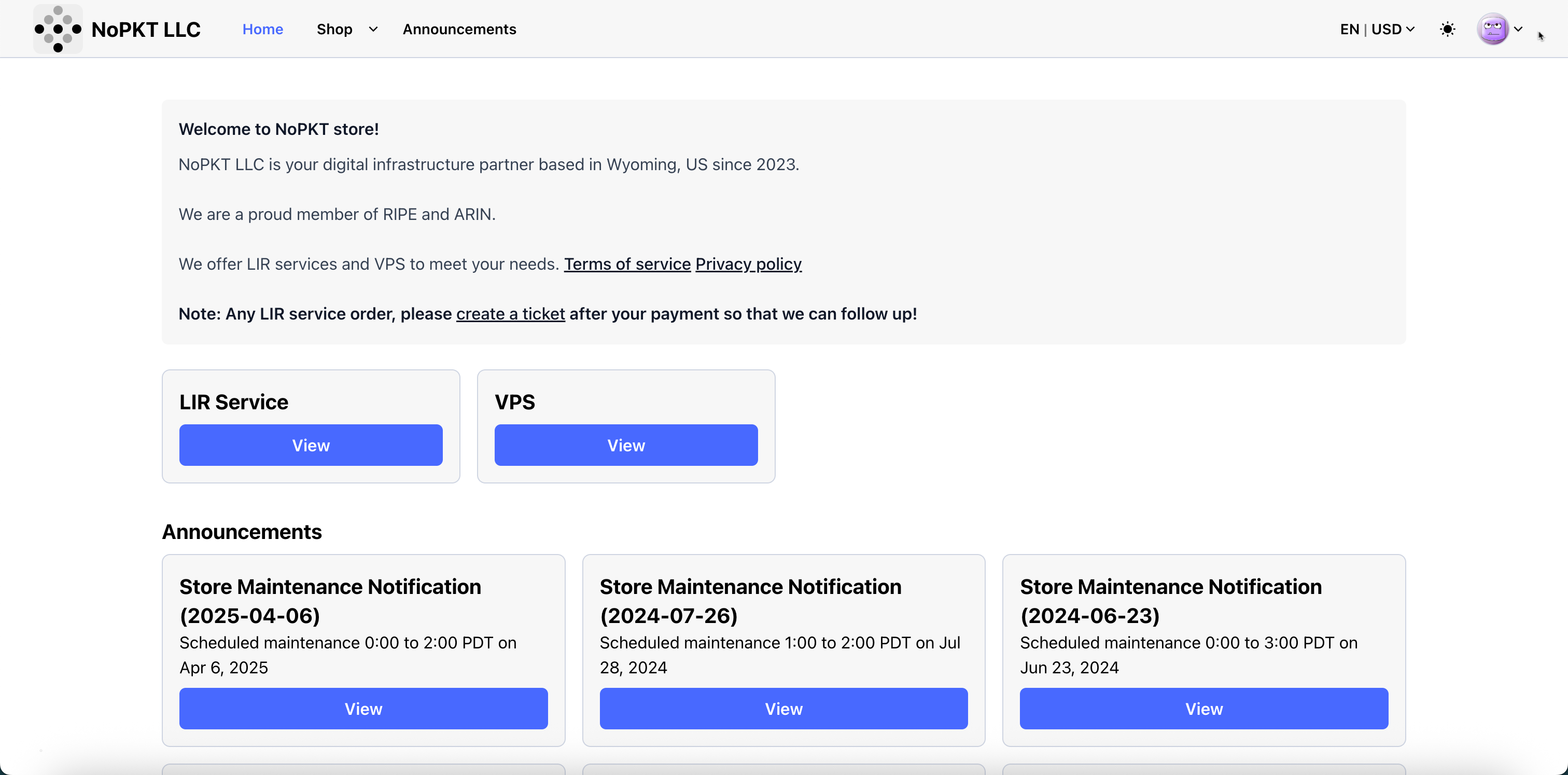The width and height of the screenshot is (1568, 775).
Task: Click the NoPKT dotted logo icon
Action: click(x=58, y=29)
